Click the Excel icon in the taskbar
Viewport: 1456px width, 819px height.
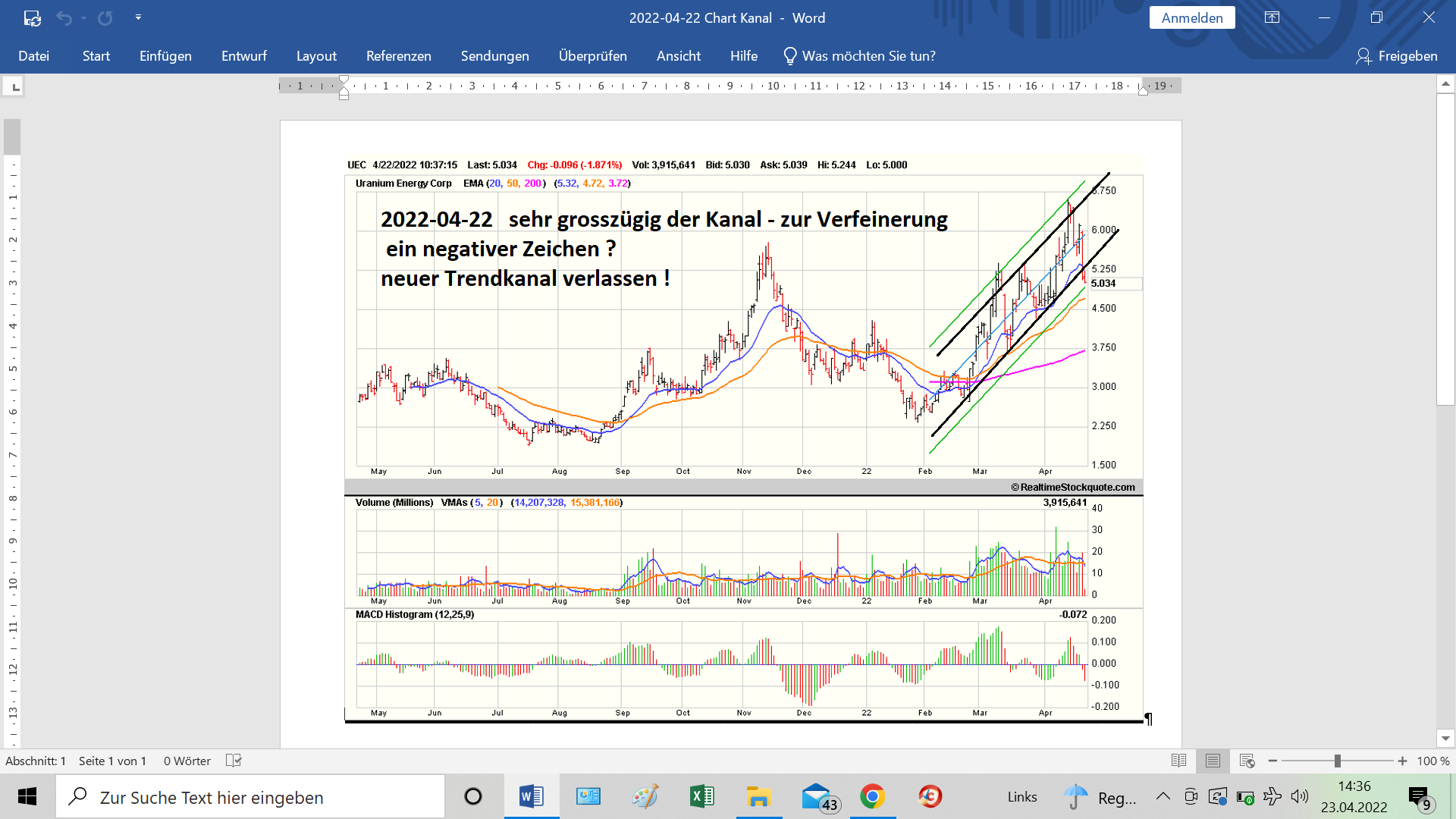click(701, 796)
